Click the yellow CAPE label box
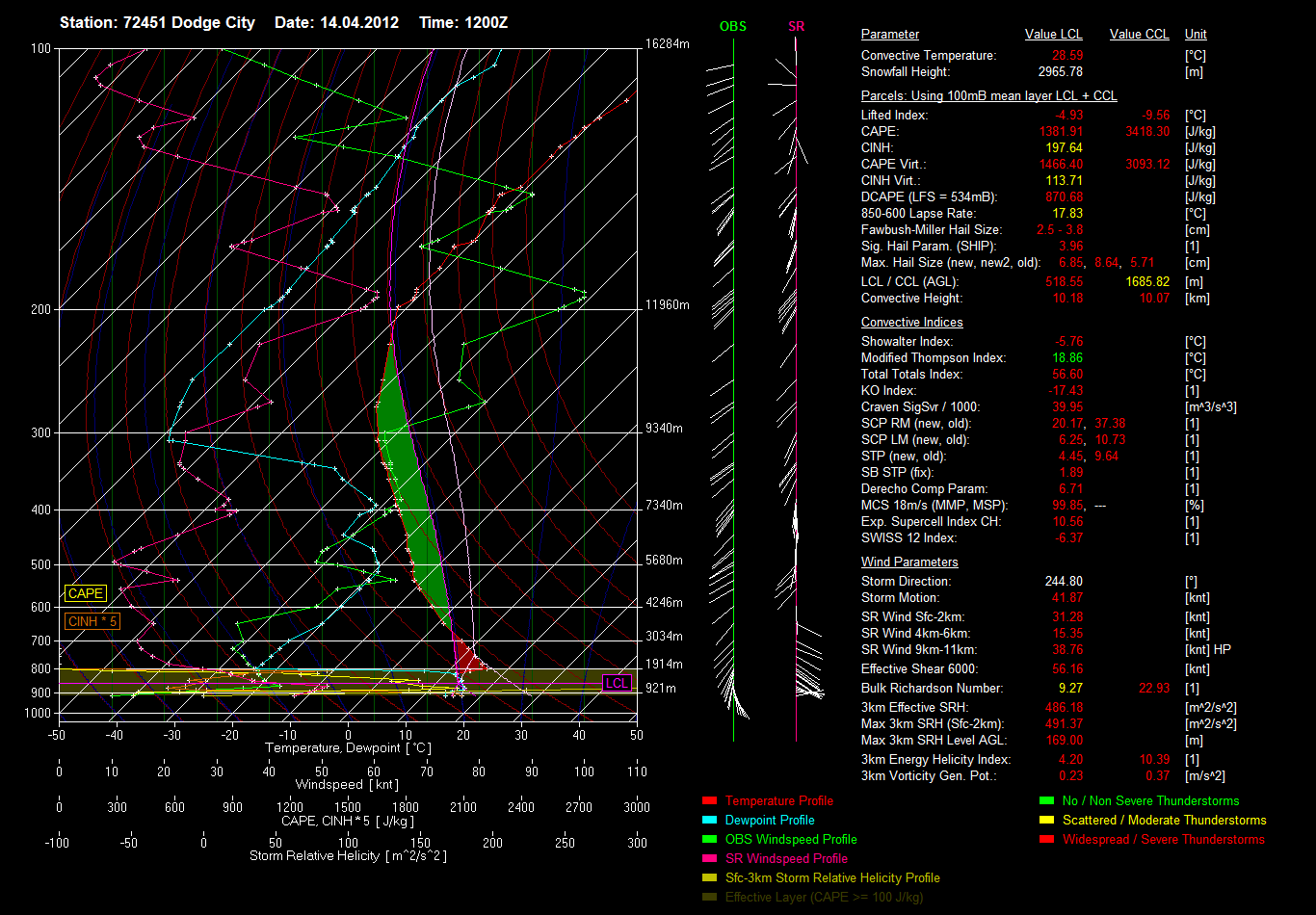 [x=86, y=594]
